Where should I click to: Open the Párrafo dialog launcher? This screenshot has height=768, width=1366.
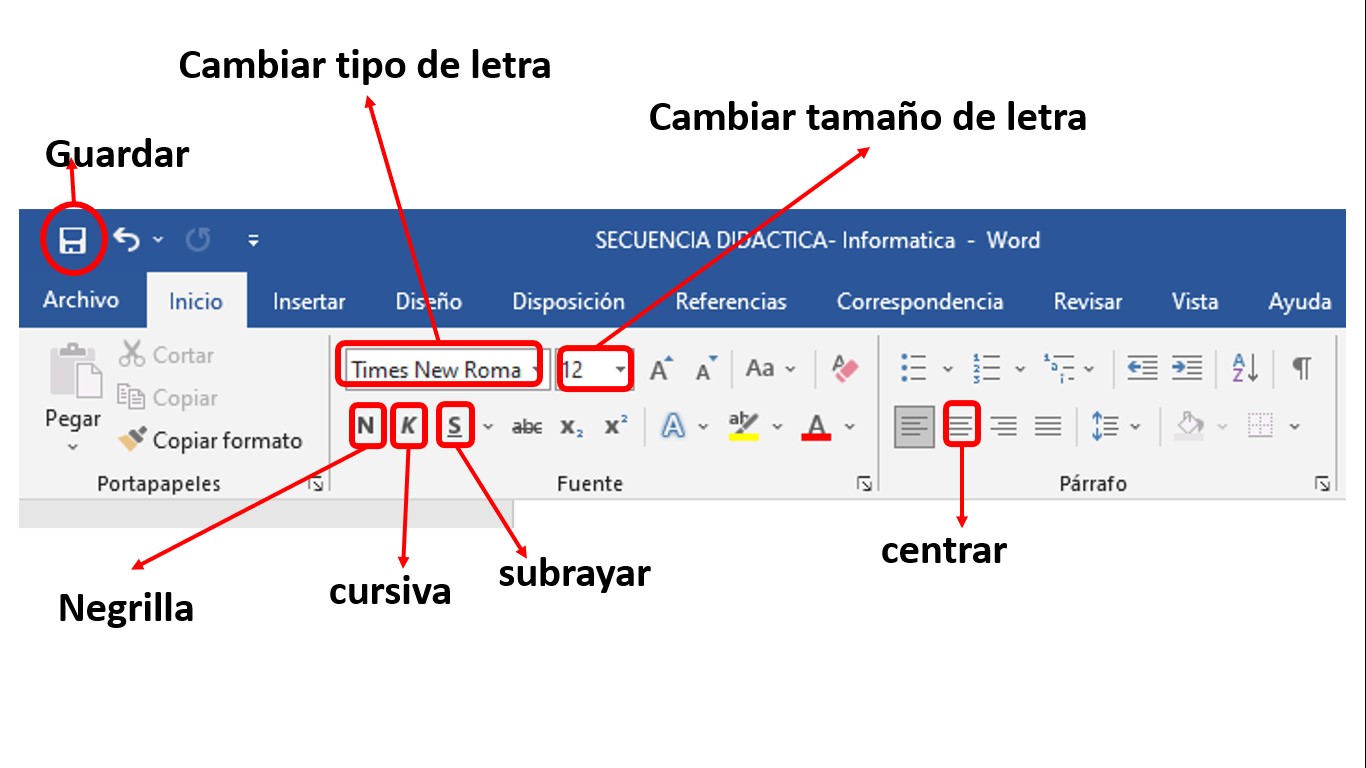click(x=1323, y=485)
